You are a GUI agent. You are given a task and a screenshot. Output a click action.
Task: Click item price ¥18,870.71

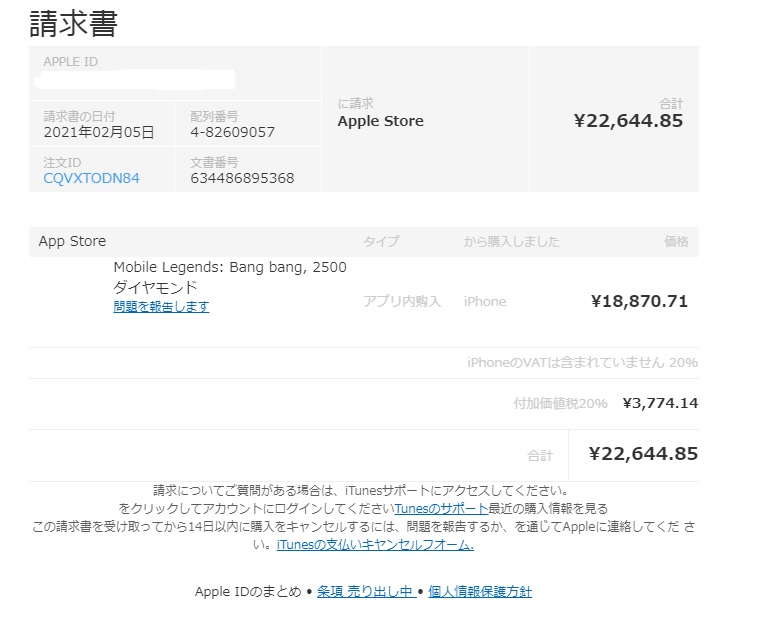[639, 301]
